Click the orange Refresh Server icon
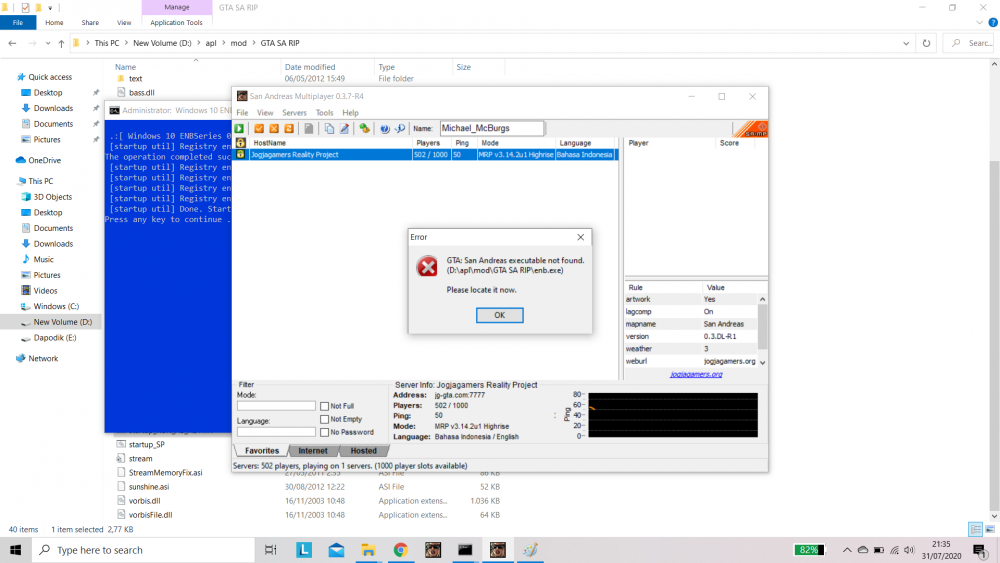Screen dimensions: 1000x563 pyautogui.click(x=289, y=129)
